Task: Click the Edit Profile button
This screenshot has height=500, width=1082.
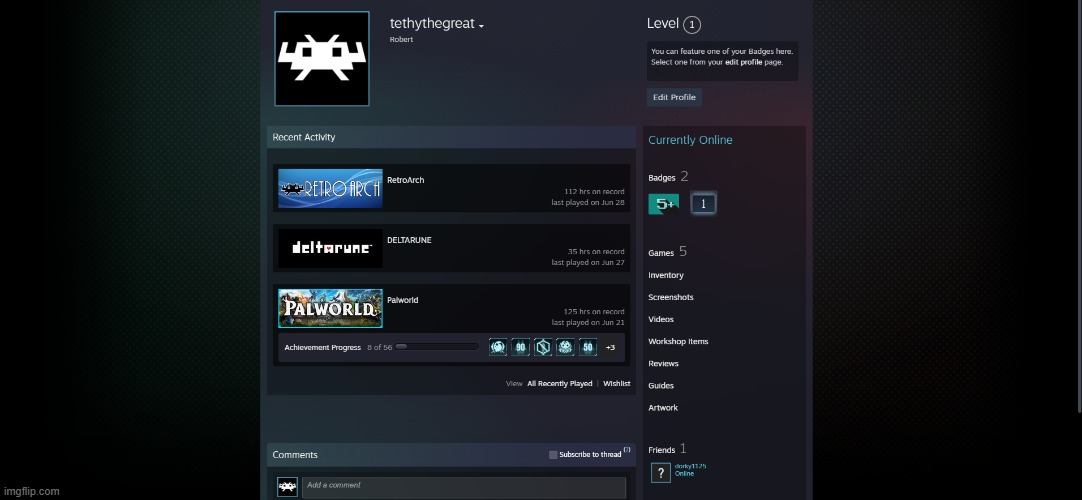Action: [x=674, y=97]
